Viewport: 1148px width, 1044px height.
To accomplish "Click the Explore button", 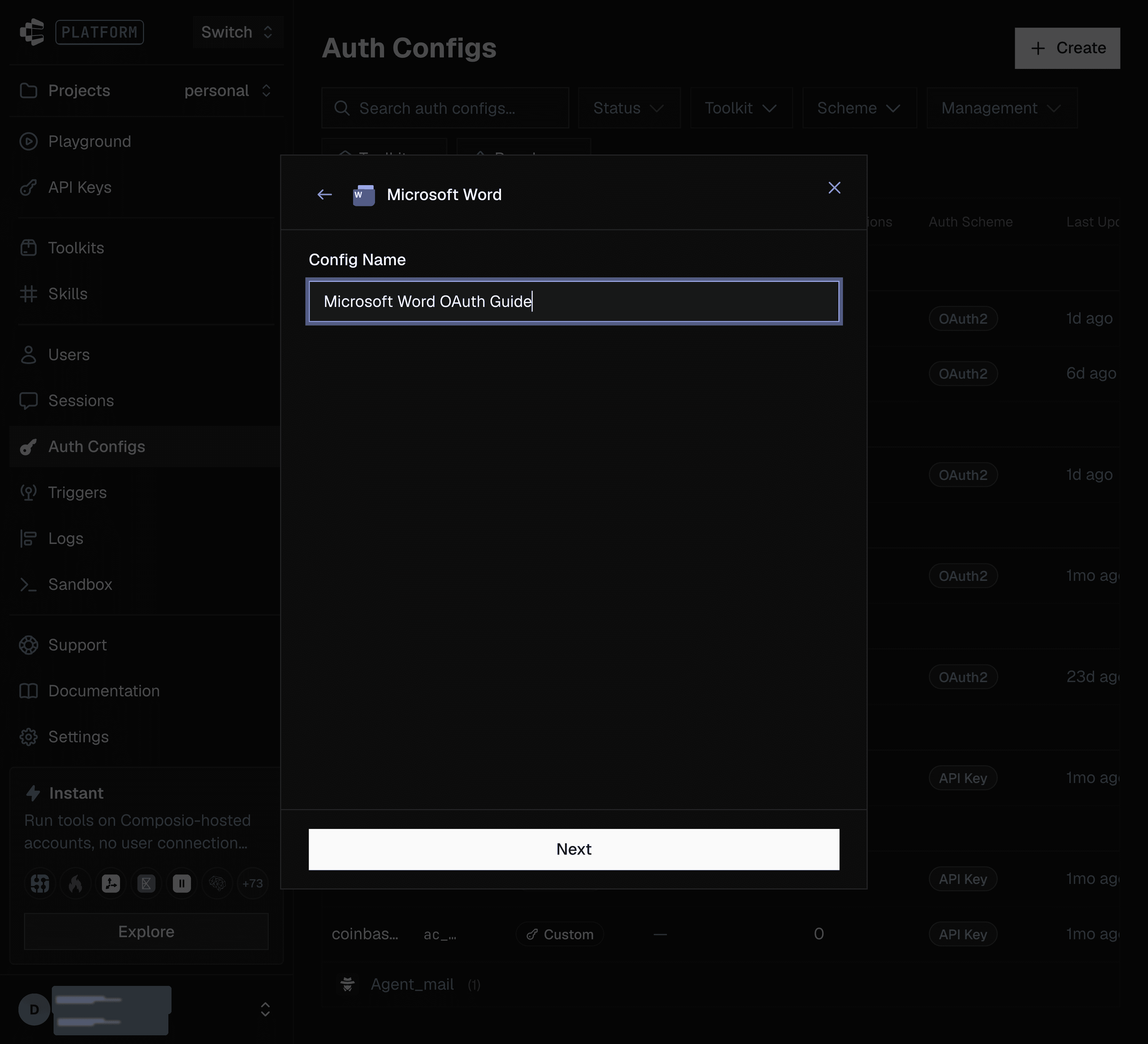I will [146, 931].
